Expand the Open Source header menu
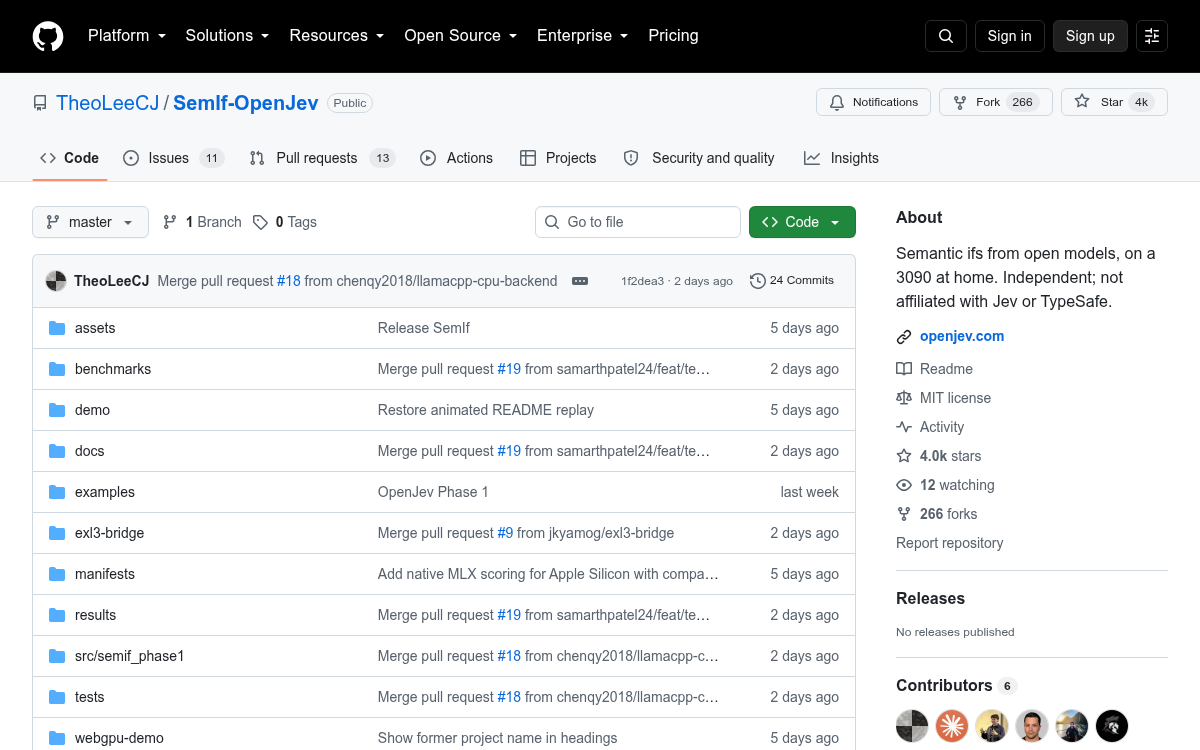This screenshot has height=750, width=1200. point(460,36)
